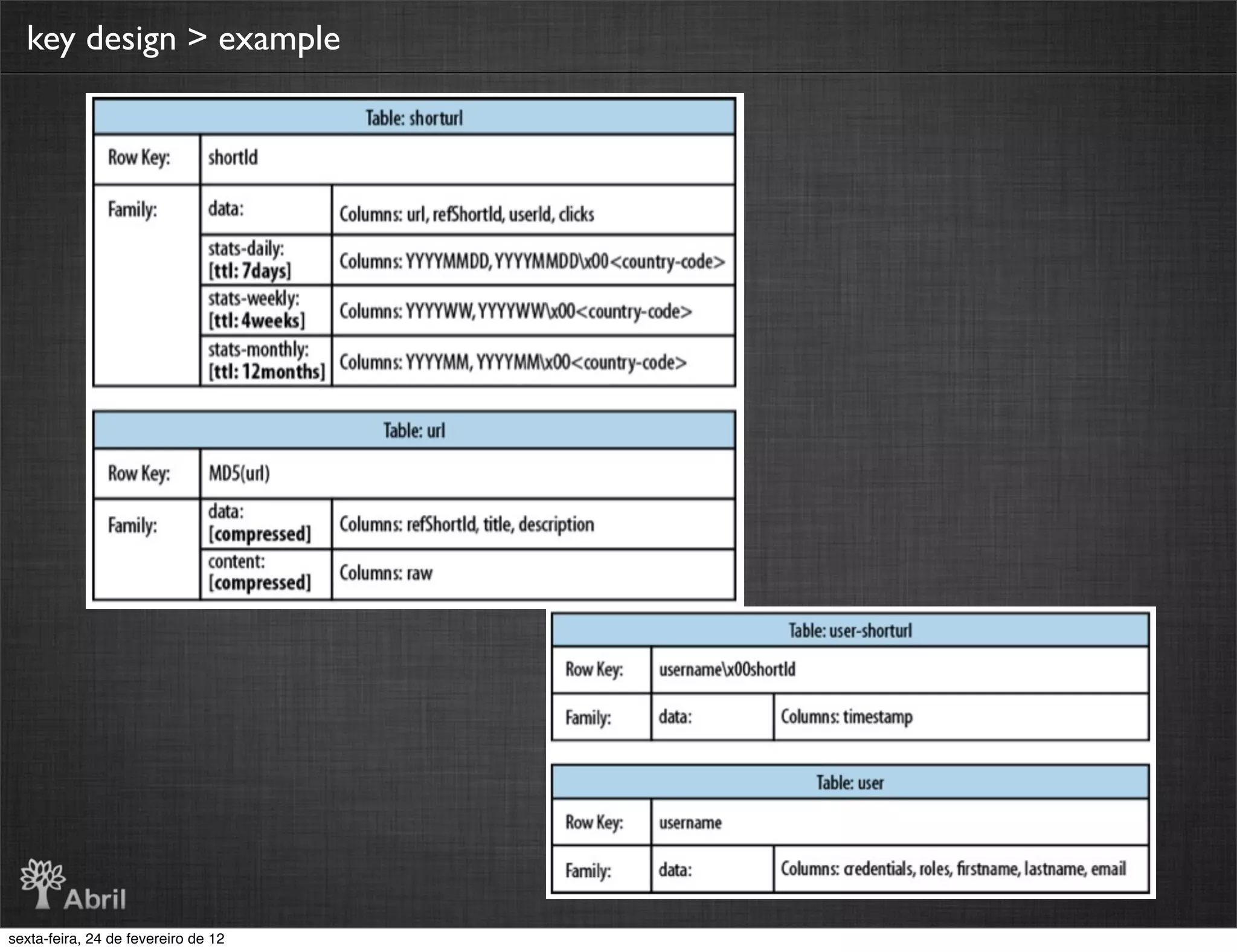Select the 'Table: user' header
The height and width of the screenshot is (952, 1237).
tap(850, 783)
